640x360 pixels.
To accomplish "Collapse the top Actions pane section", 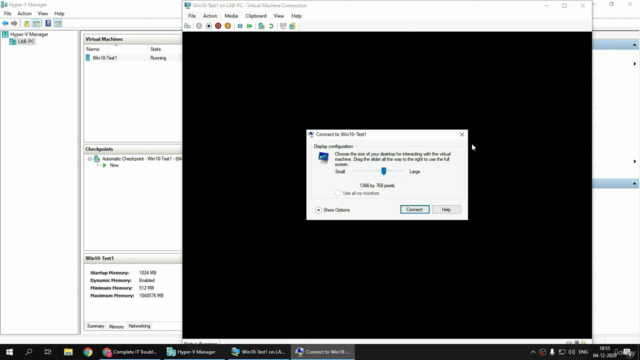I will pos(634,44).
